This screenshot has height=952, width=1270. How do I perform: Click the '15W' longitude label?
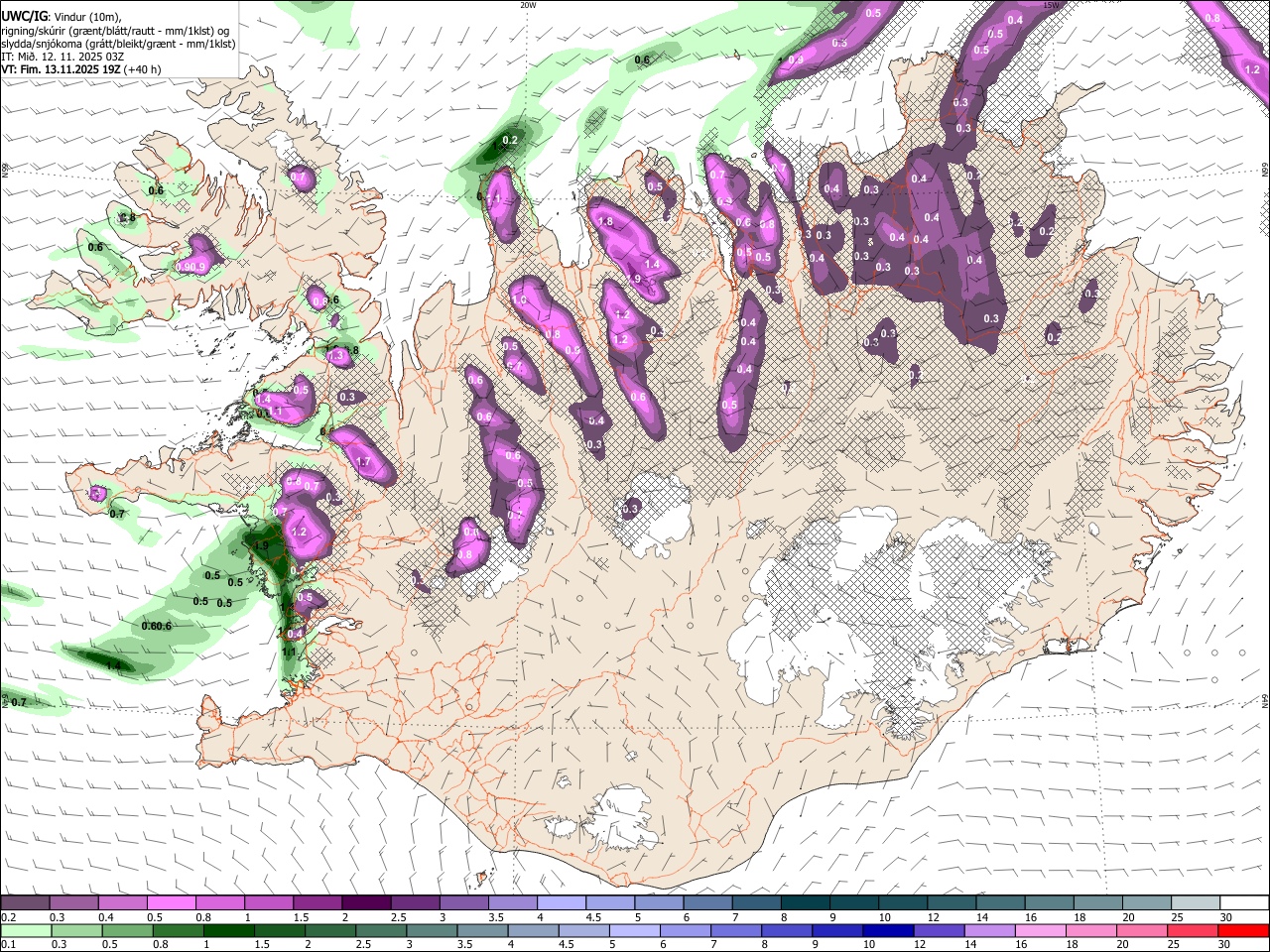coord(1052,5)
